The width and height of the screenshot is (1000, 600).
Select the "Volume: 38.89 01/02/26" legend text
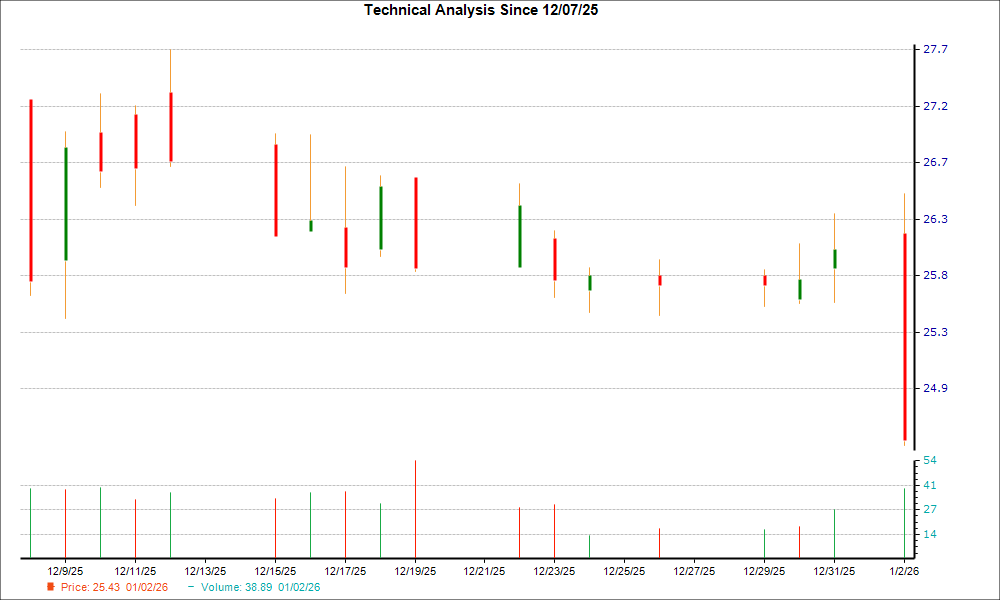[260, 587]
